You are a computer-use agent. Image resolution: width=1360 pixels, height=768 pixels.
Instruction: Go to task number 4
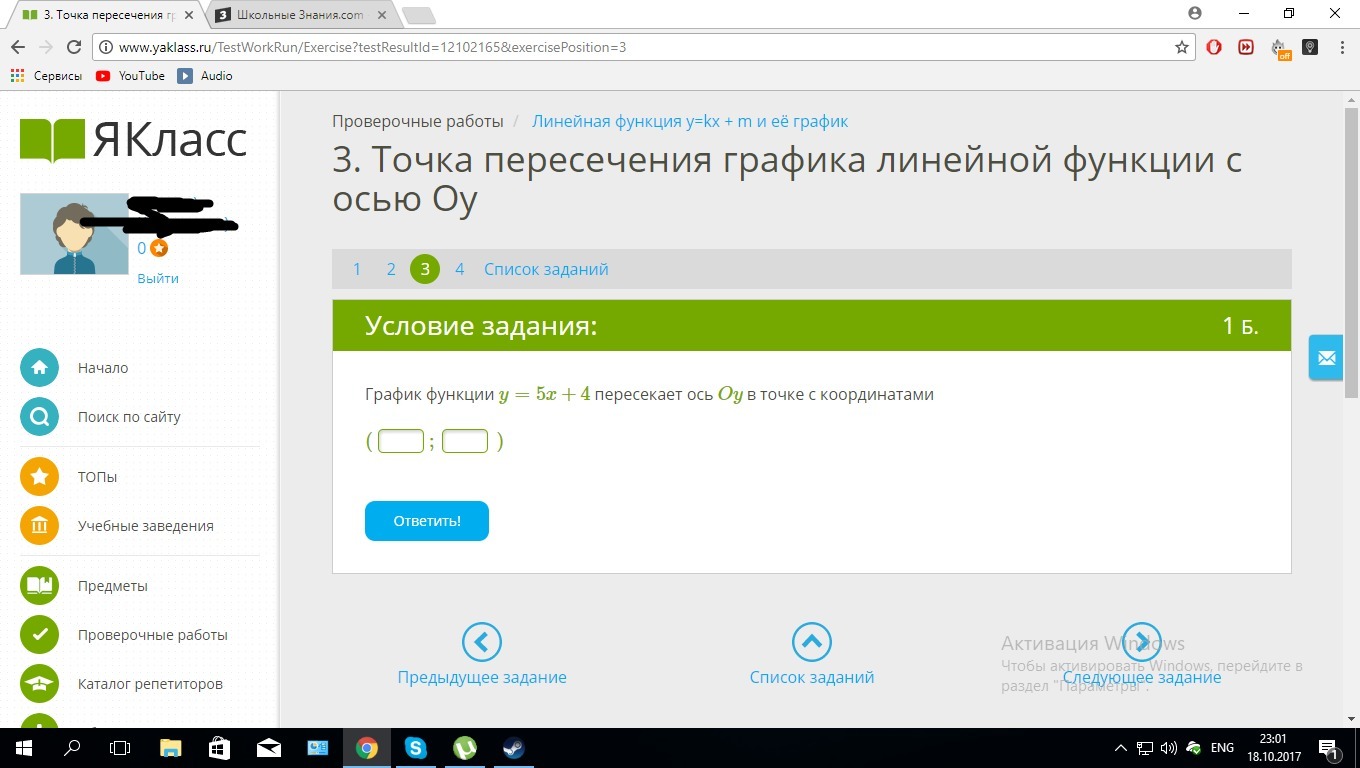(459, 269)
